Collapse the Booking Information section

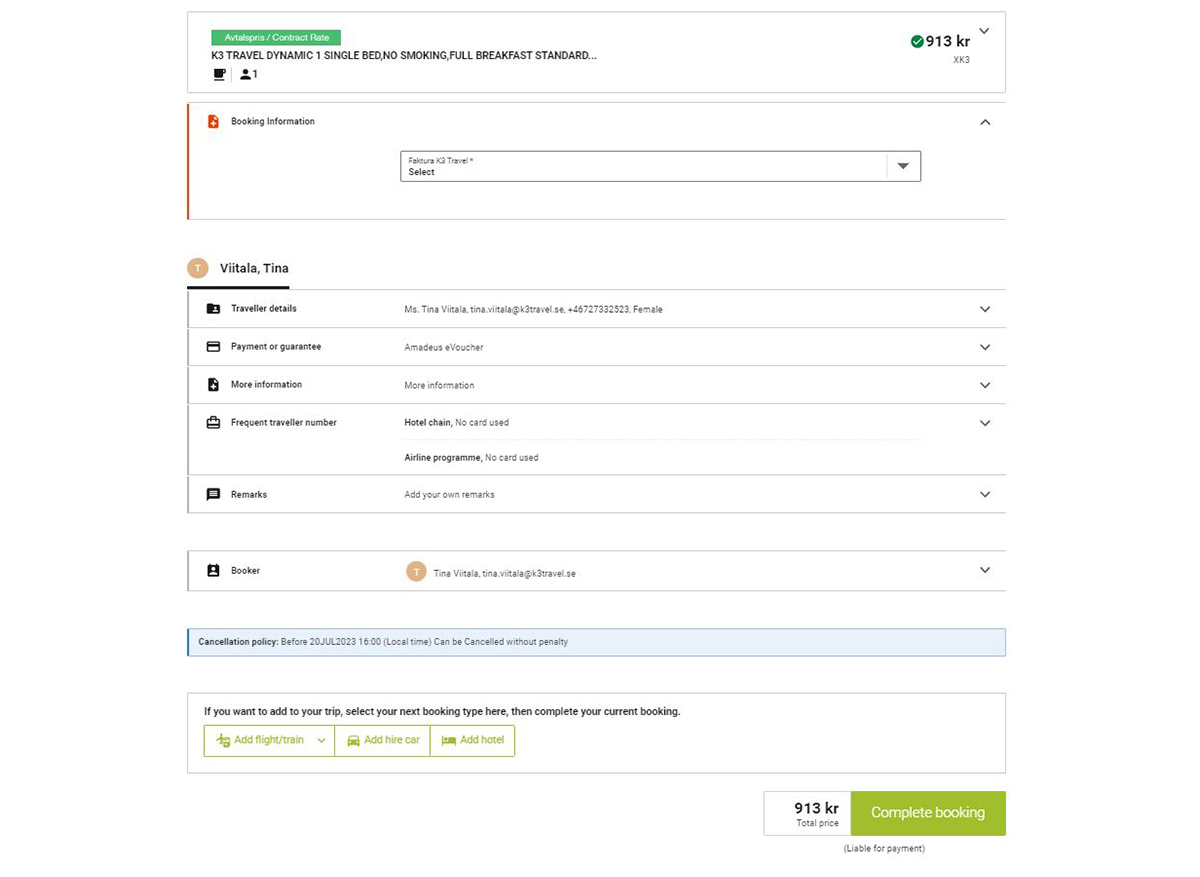(x=985, y=122)
